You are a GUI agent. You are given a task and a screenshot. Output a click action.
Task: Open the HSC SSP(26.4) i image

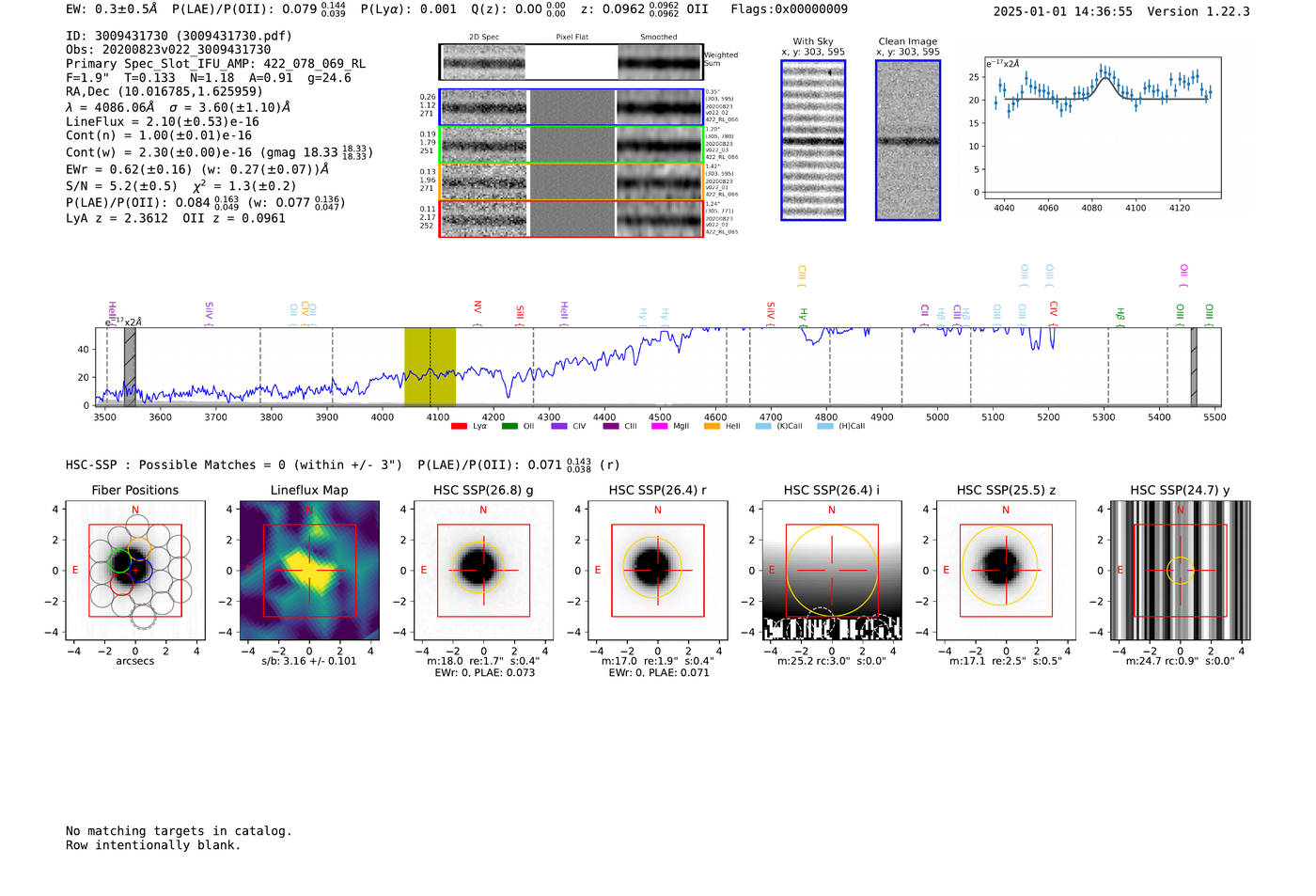[832, 571]
